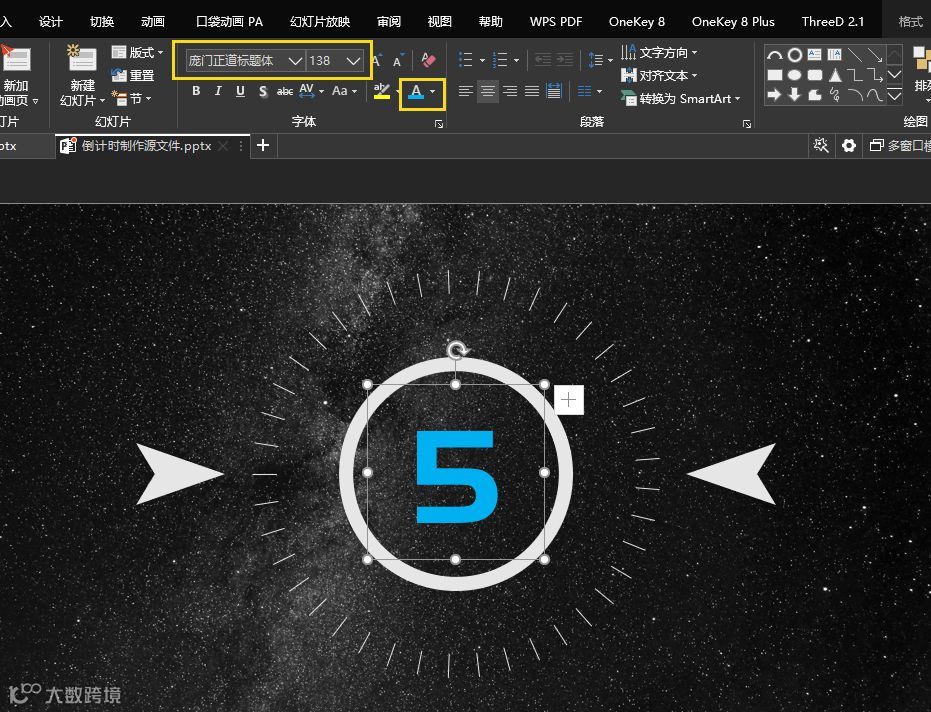Select the right block arrow shape
This screenshot has height=712, width=931.
[x=774, y=94]
